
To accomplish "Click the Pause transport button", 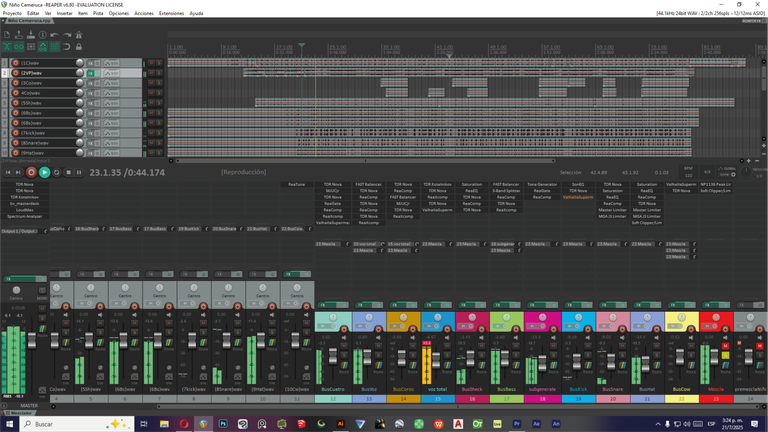I will point(79,172).
